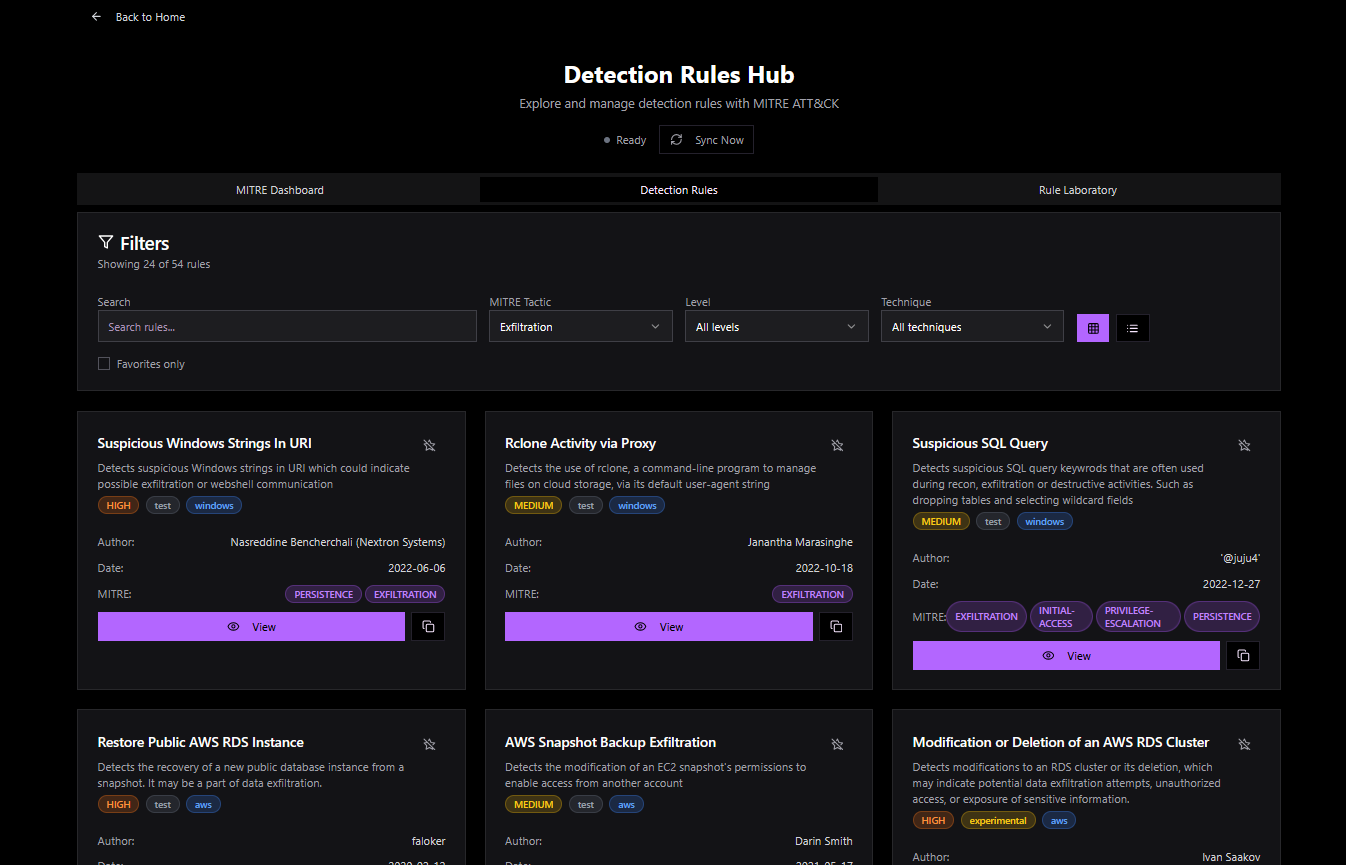Copy the Suspicious Windows Strings In URI rule
Viewport: 1346px width, 865px height.
(x=428, y=627)
